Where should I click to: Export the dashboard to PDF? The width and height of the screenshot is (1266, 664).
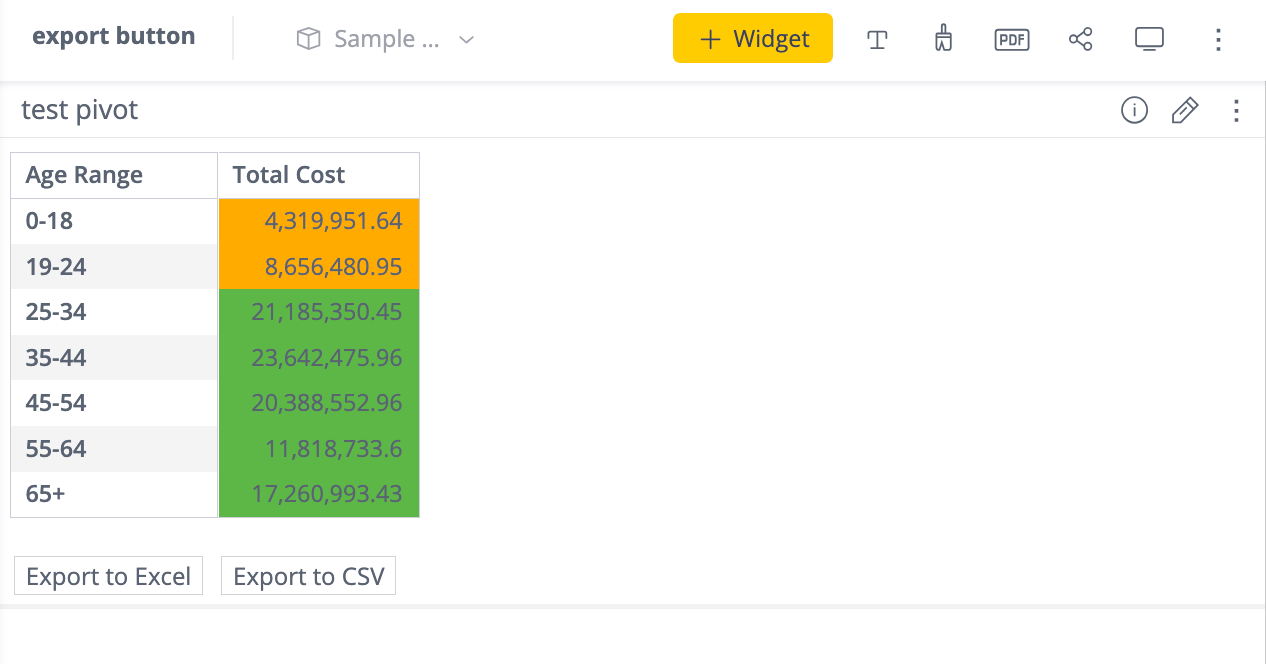click(1011, 39)
